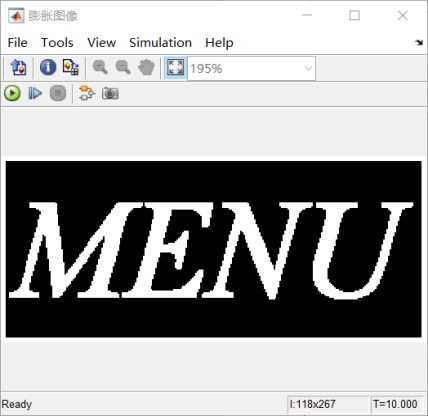
Task: Select the Pixel Region tool icon
Action: [71, 68]
